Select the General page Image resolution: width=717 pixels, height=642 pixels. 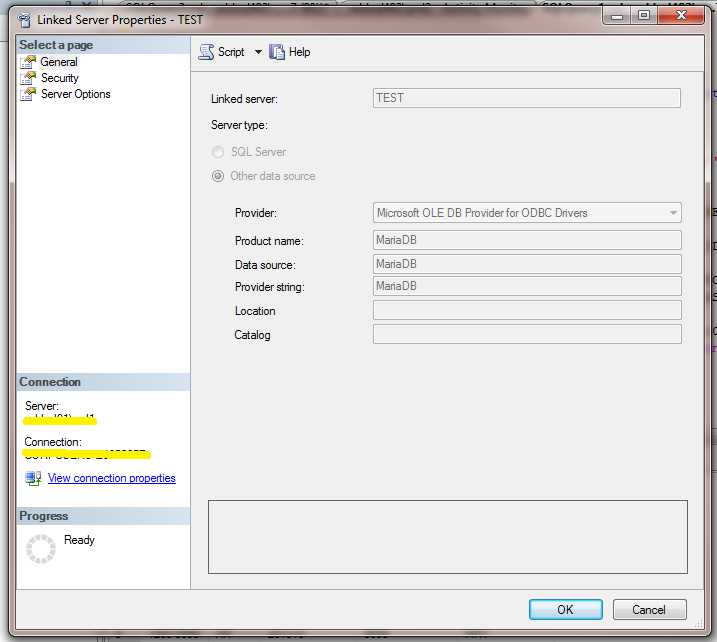(x=59, y=62)
